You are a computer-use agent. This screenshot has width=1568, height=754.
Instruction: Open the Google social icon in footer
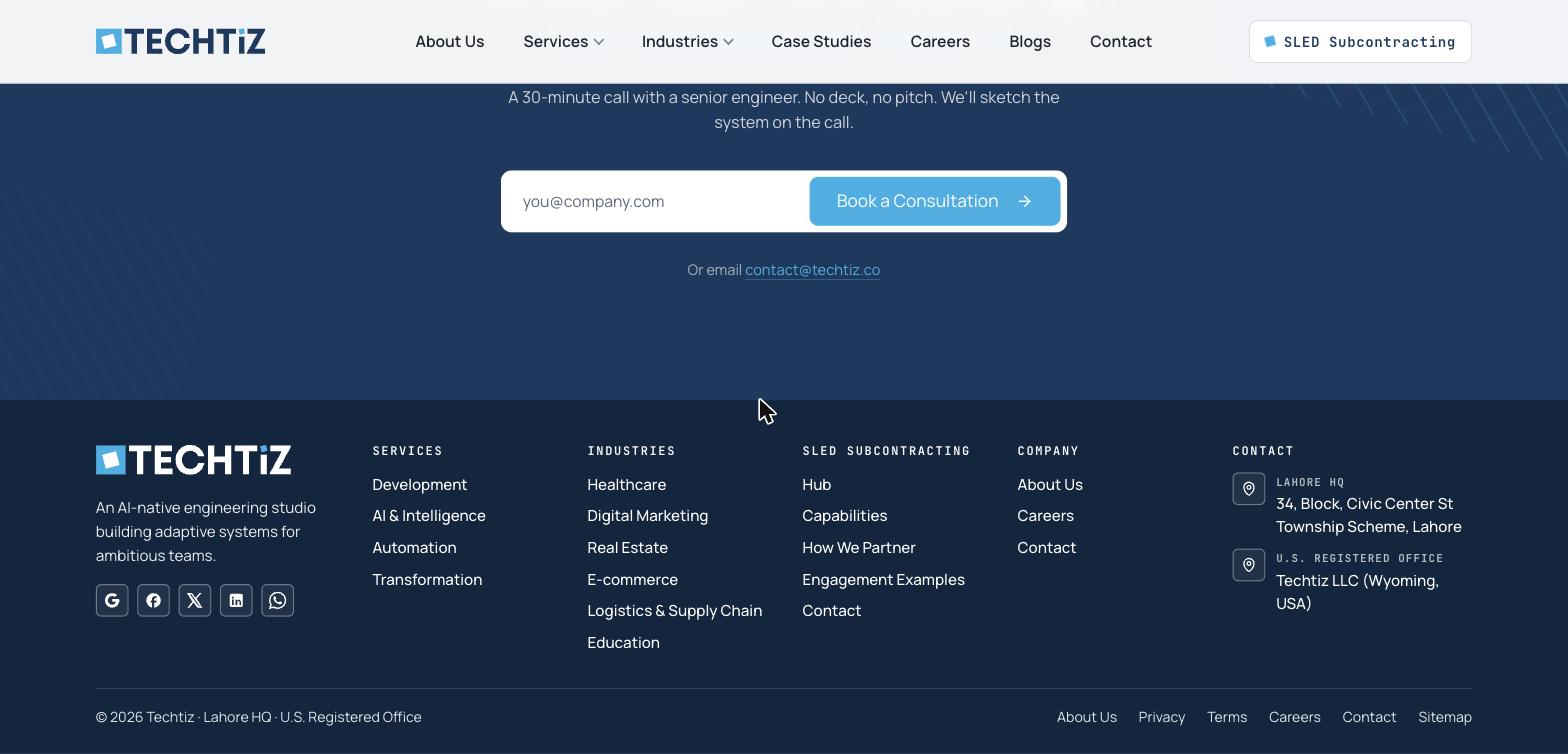pyautogui.click(x=112, y=601)
